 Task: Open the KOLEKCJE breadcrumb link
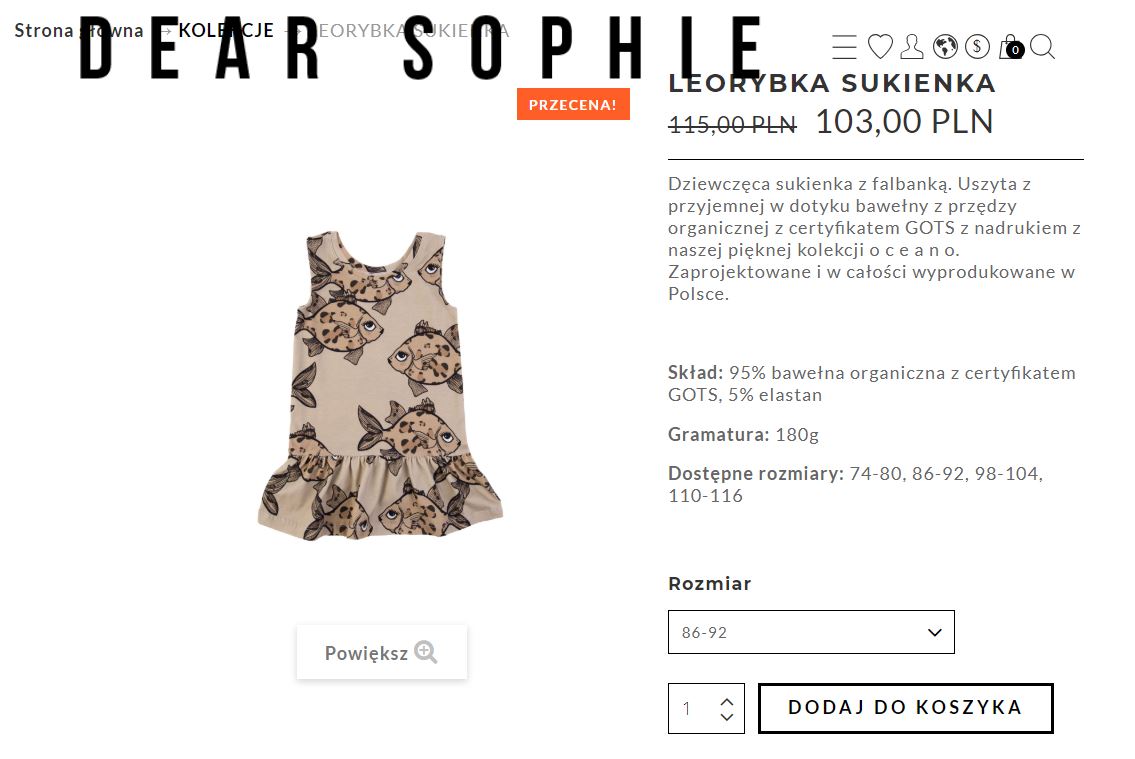point(226,31)
